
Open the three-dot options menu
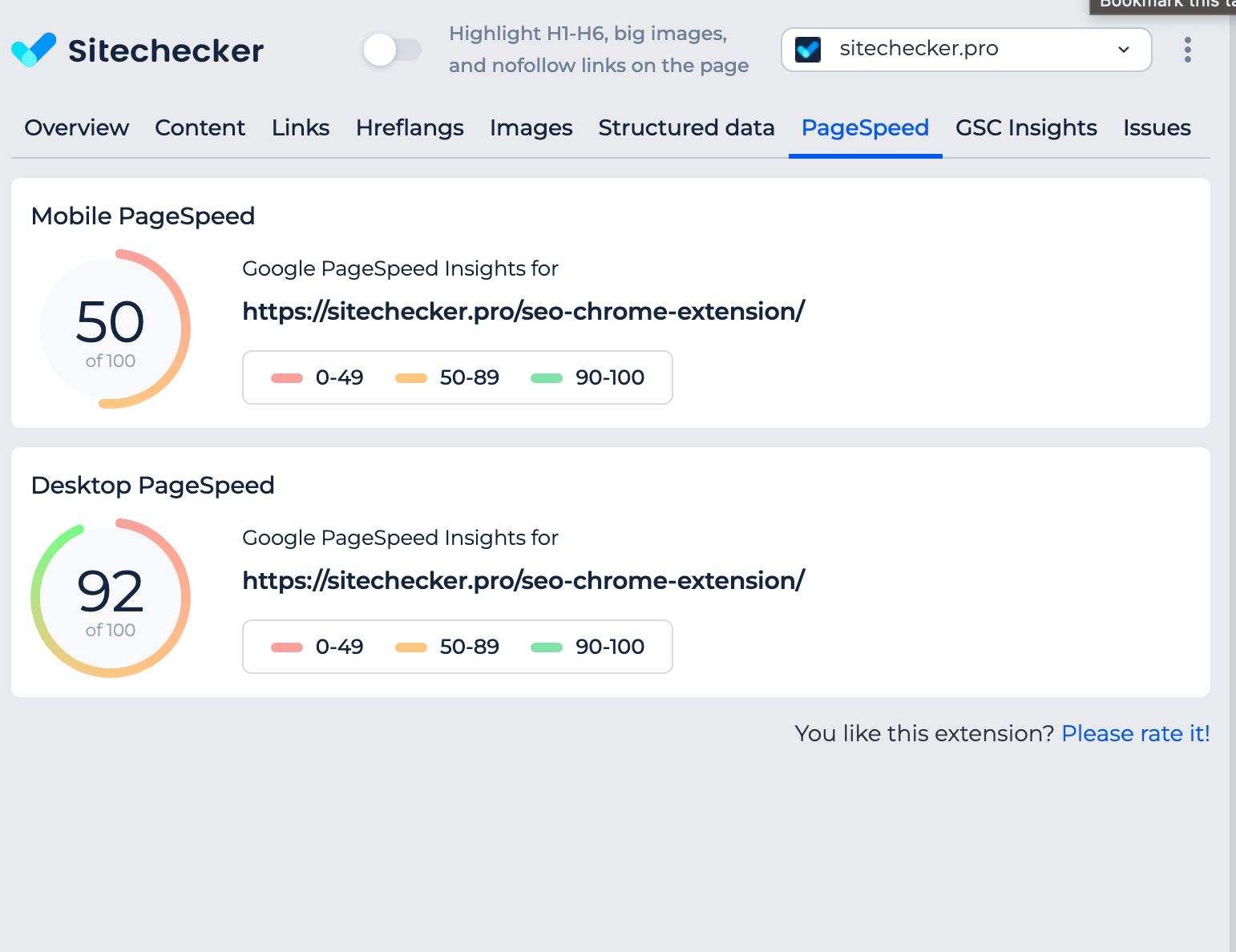pyautogui.click(x=1187, y=50)
